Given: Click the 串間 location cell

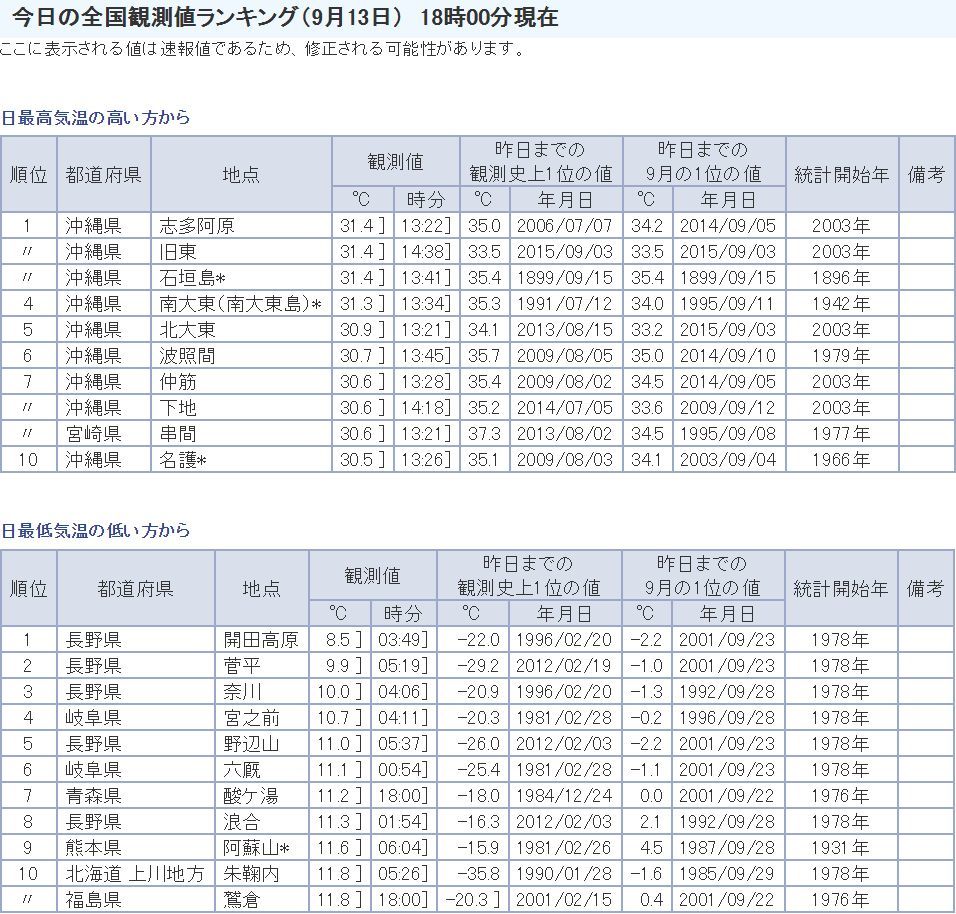Looking at the screenshot, I should (180, 434).
